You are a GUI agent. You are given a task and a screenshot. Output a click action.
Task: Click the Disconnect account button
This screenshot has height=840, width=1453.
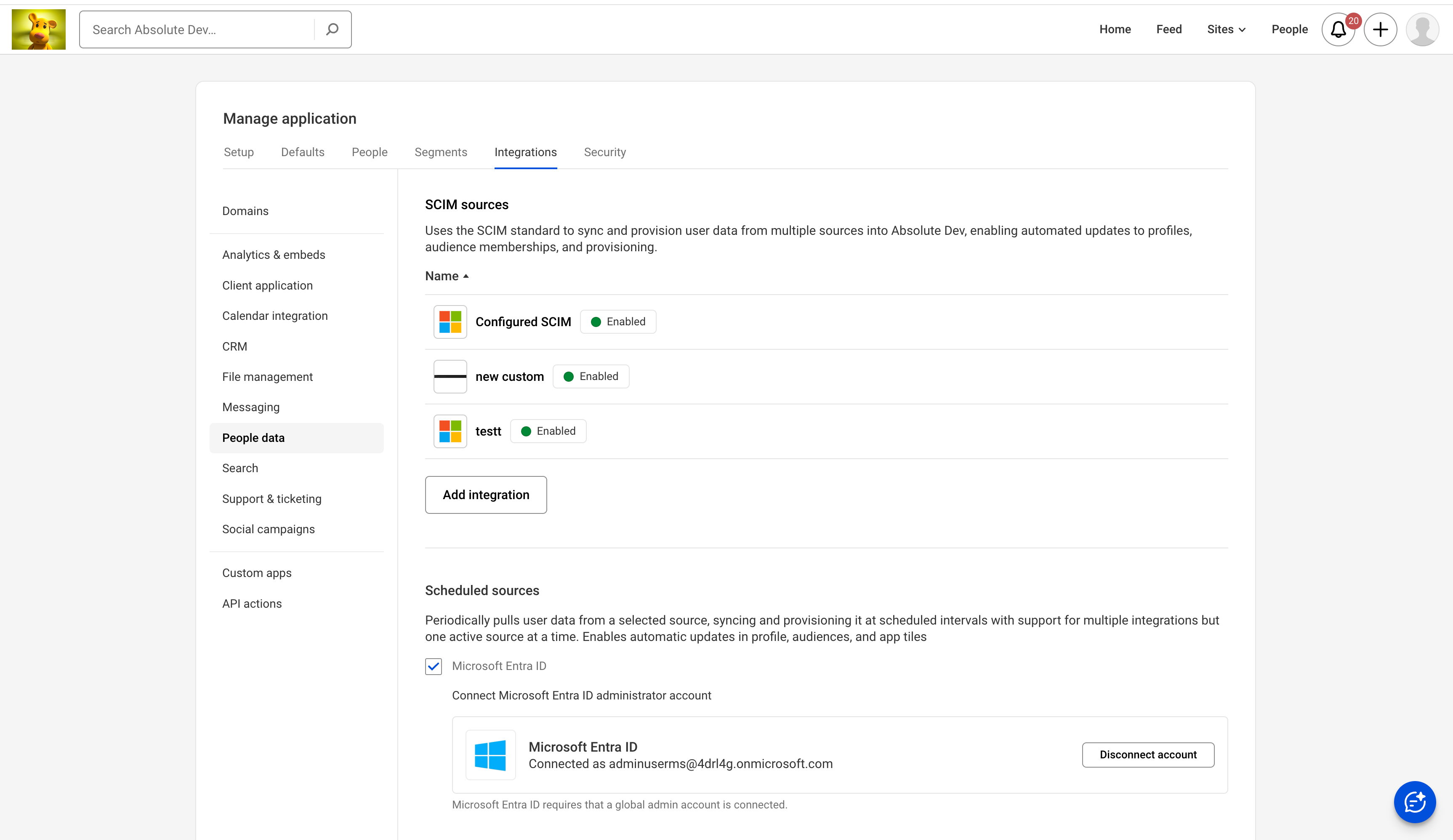coord(1147,755)
